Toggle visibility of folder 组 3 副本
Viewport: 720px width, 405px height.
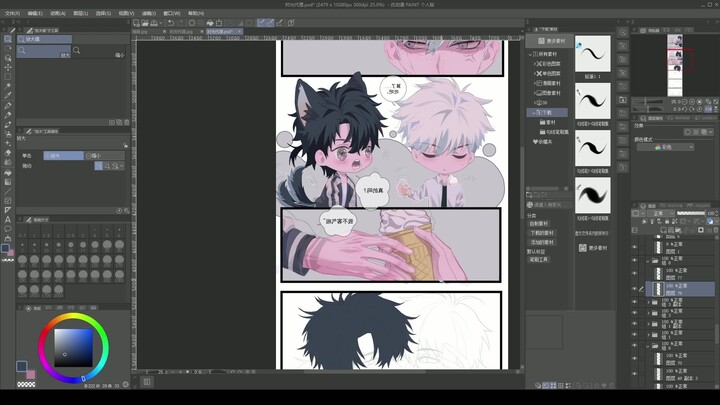635,302
